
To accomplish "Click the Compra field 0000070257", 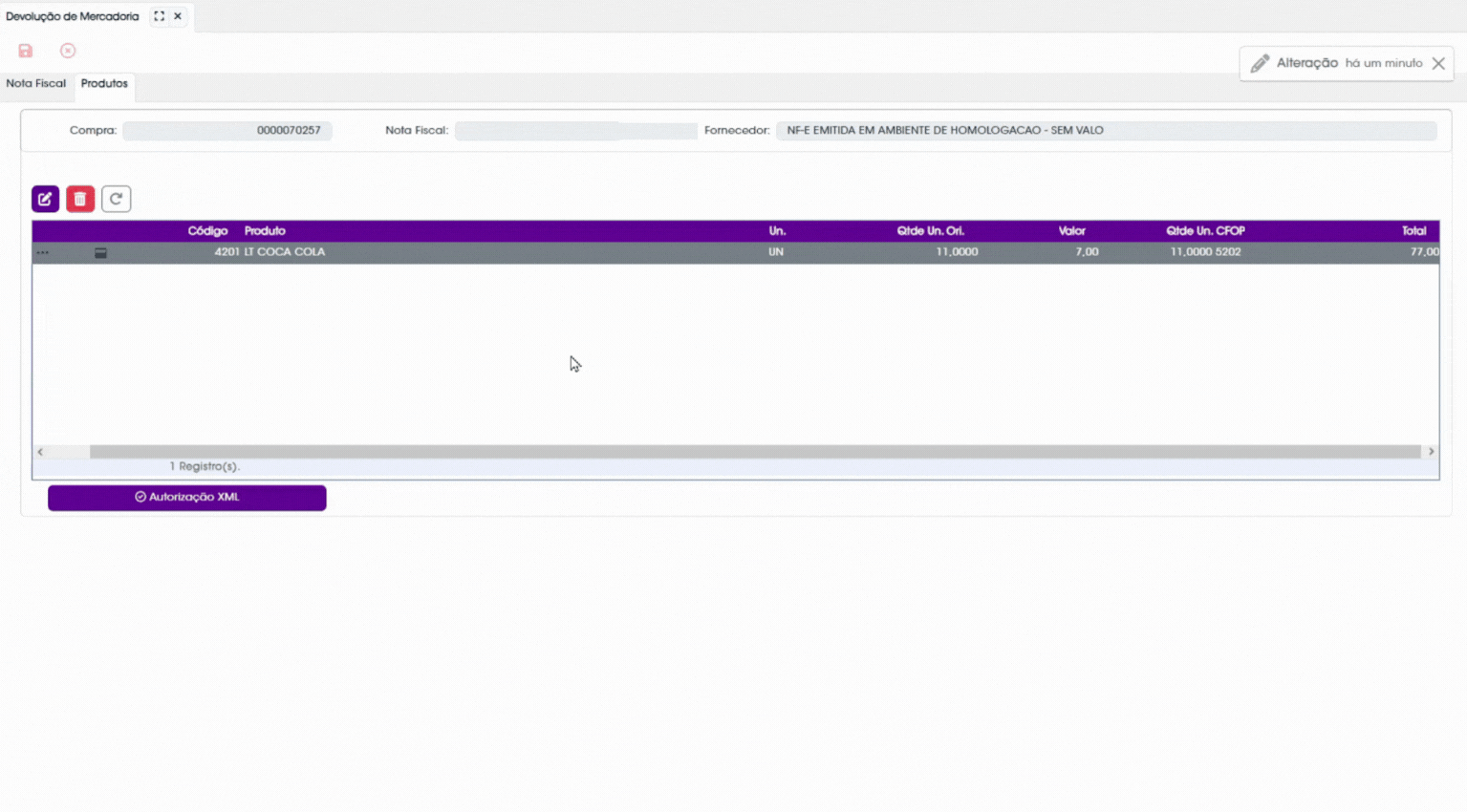I will point(227,130).
